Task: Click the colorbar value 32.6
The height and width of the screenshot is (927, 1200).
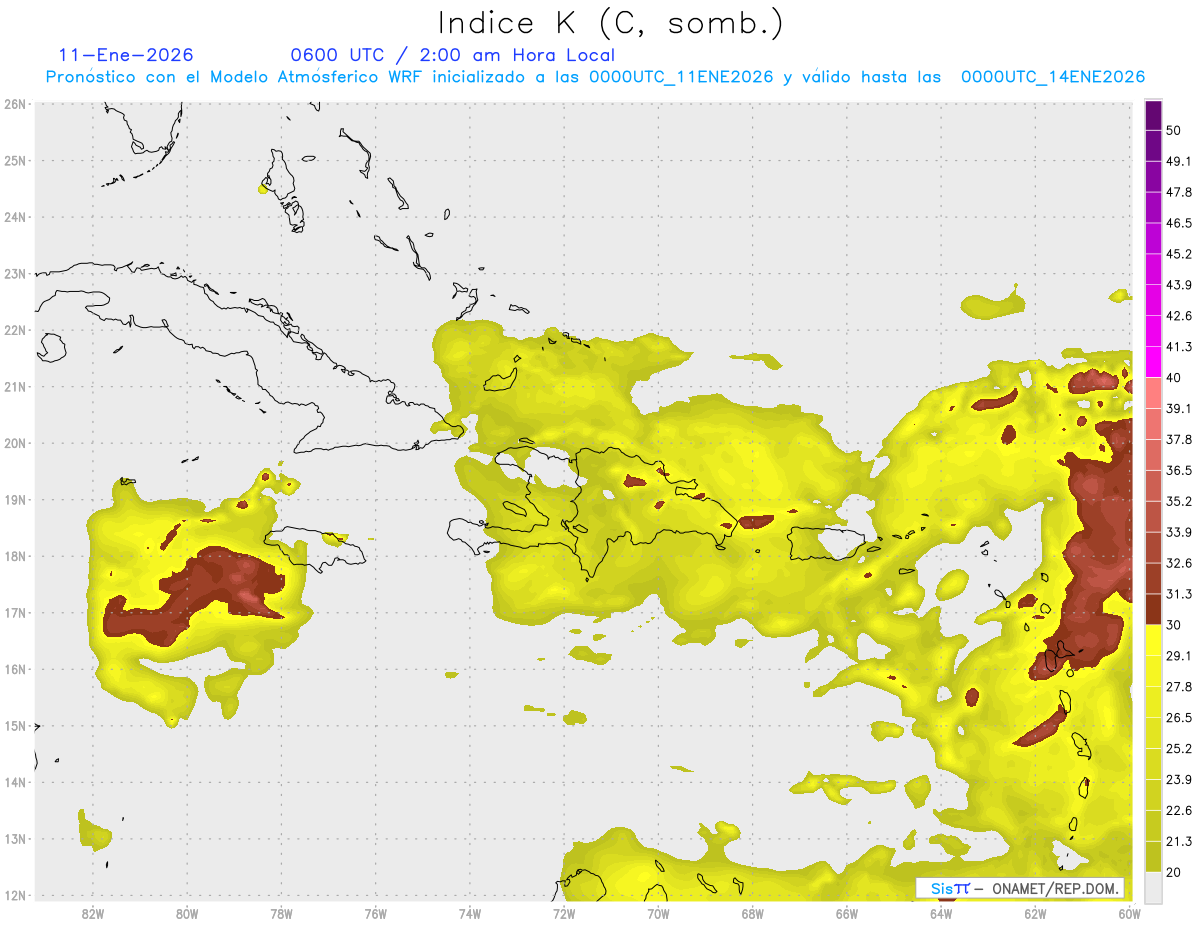Action: [x=1179, y=563]
